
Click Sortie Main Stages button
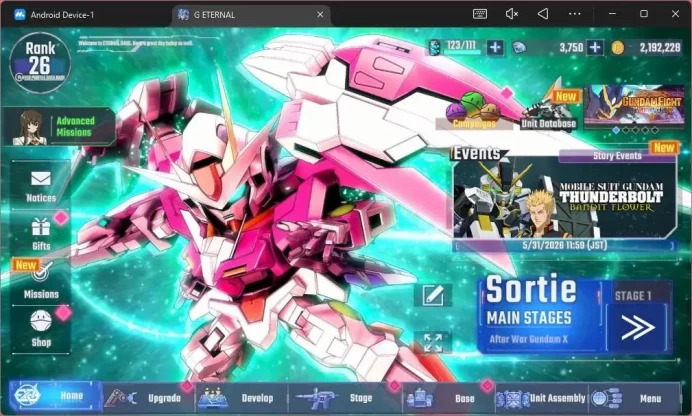[540, 314]
